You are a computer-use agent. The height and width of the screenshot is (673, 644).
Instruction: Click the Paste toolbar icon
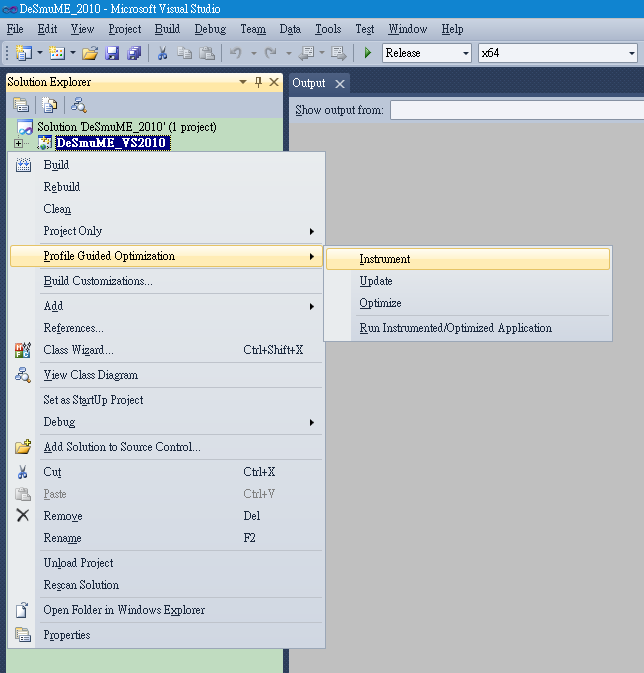(x=207, y=53)
